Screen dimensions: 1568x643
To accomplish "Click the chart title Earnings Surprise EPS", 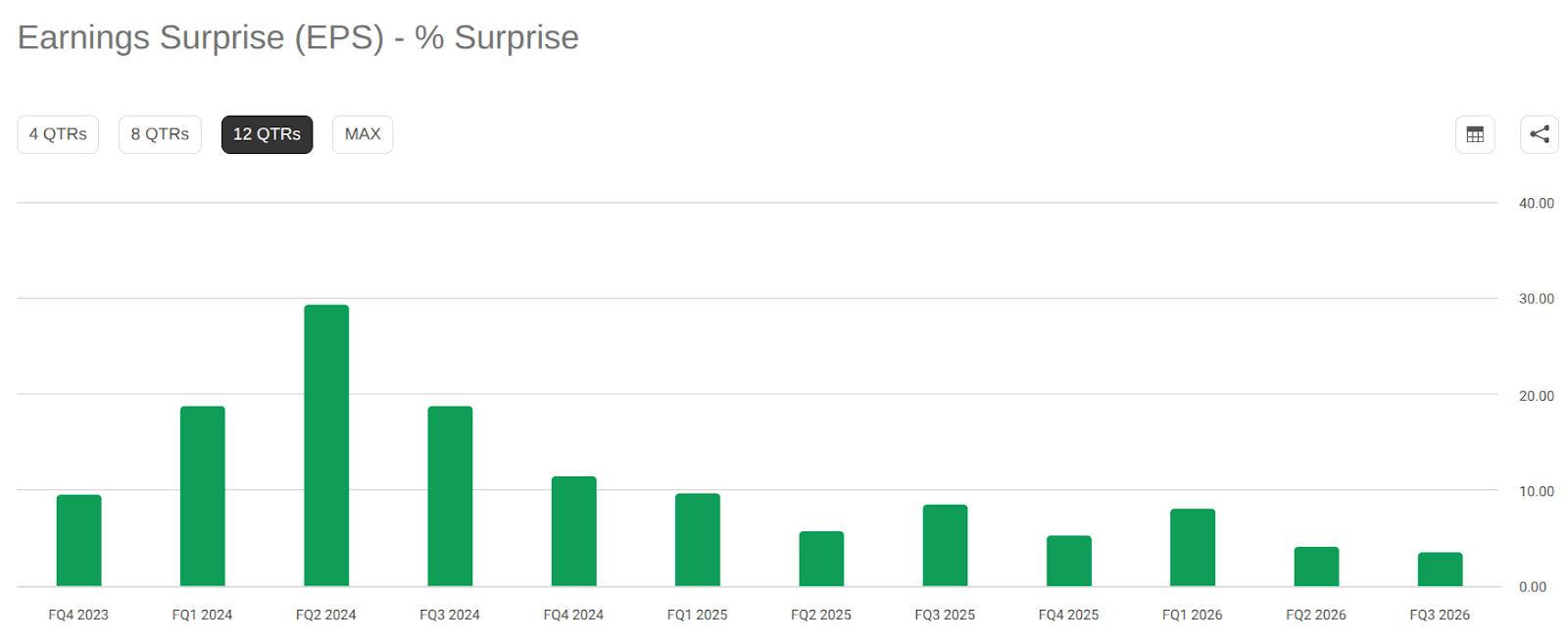I will (x=298, y=37).
